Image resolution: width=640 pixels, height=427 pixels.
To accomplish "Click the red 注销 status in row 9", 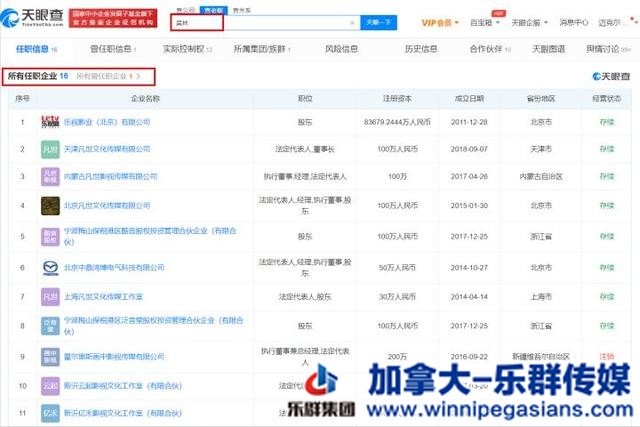I will pos(607,356).
